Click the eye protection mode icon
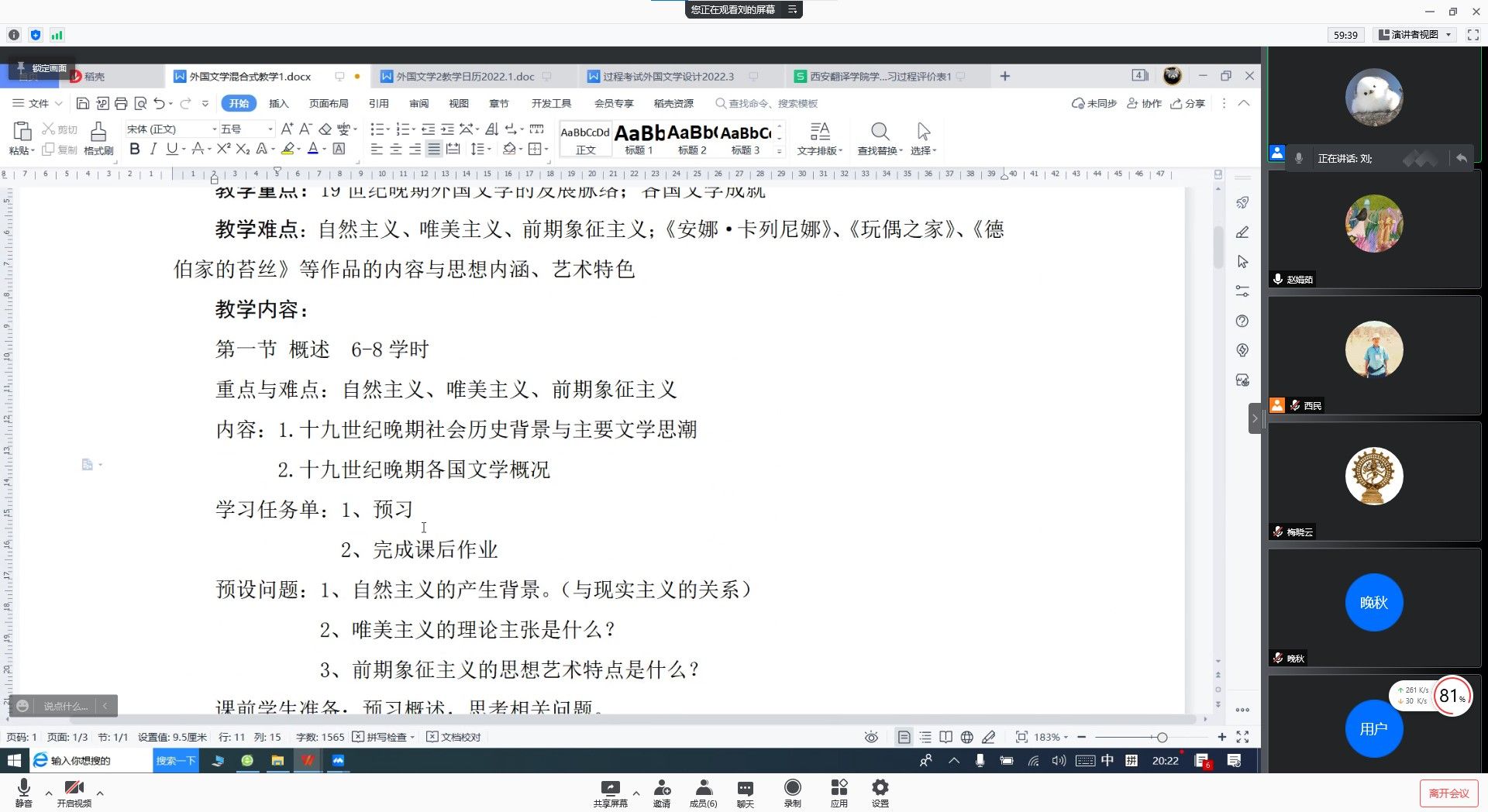Screen dimensions: 1488x812 [871, 737]
